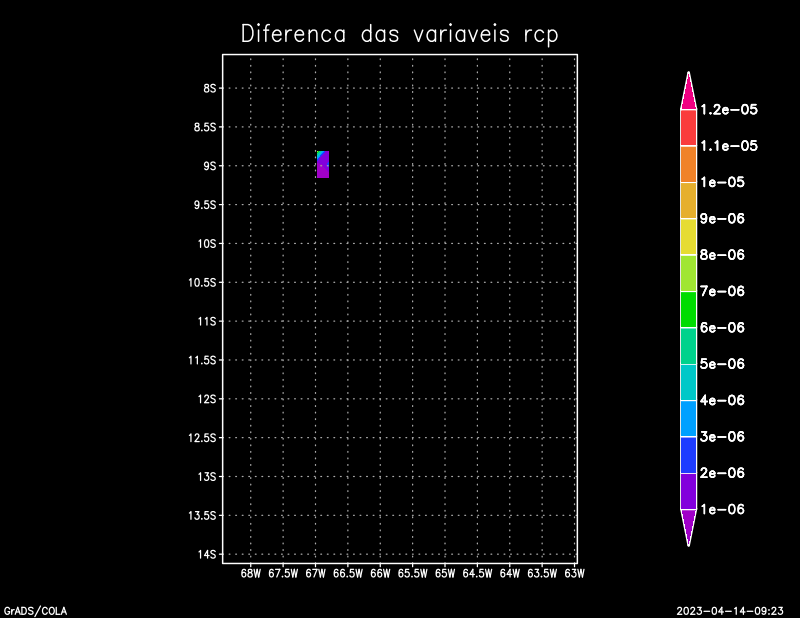
Task: Click the 11S latitude tick label
Action: 207,321
